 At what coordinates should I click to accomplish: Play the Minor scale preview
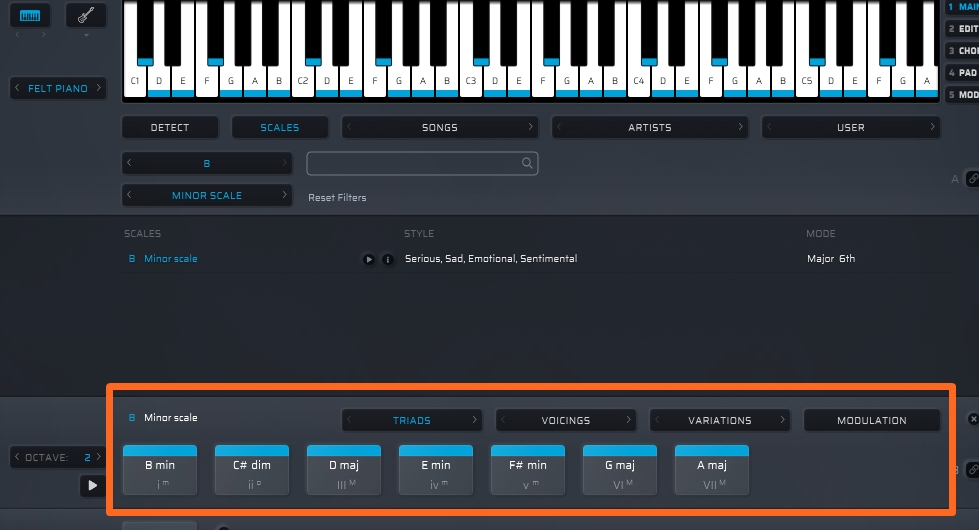coord(369,259)
